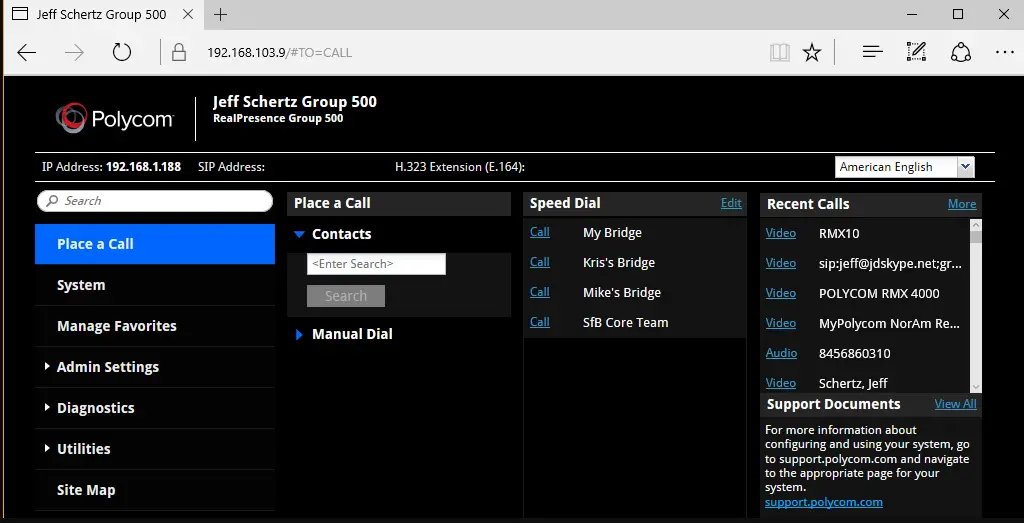Call My Bridge speed dial
The image size is (1024, 523).
point(539,232)
